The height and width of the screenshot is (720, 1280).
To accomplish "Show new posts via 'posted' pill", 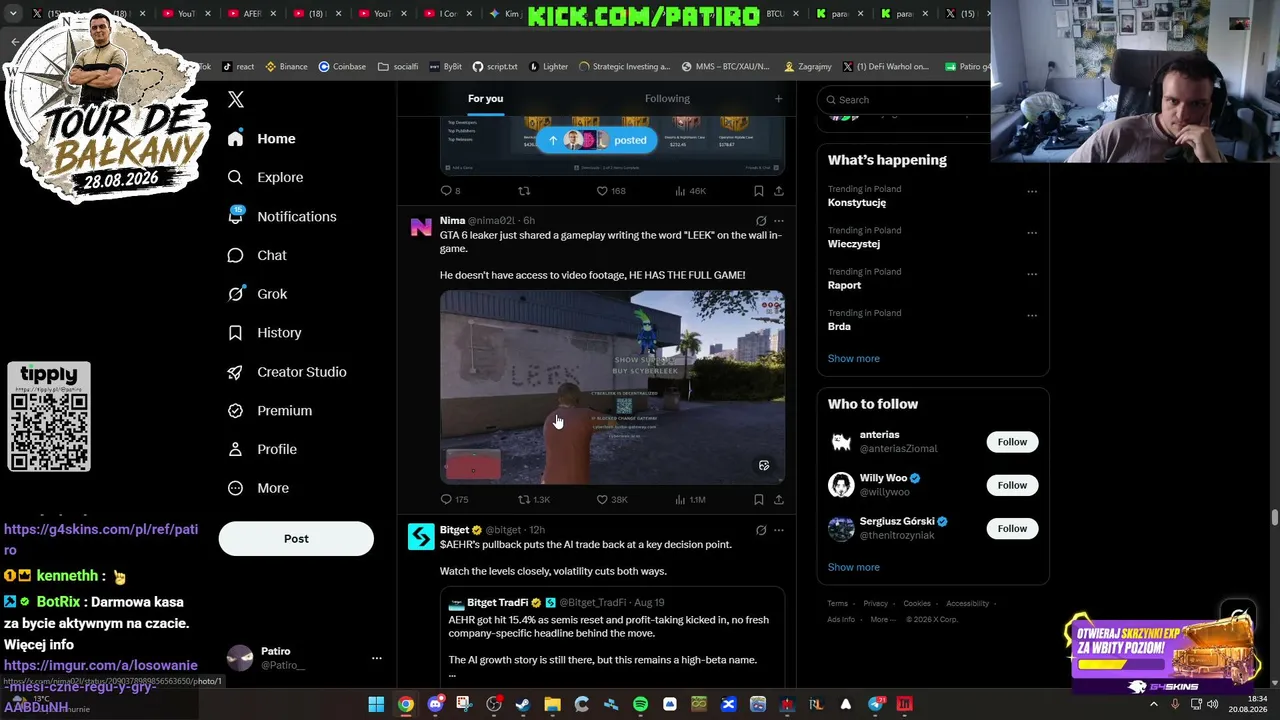I will point(597,140).
